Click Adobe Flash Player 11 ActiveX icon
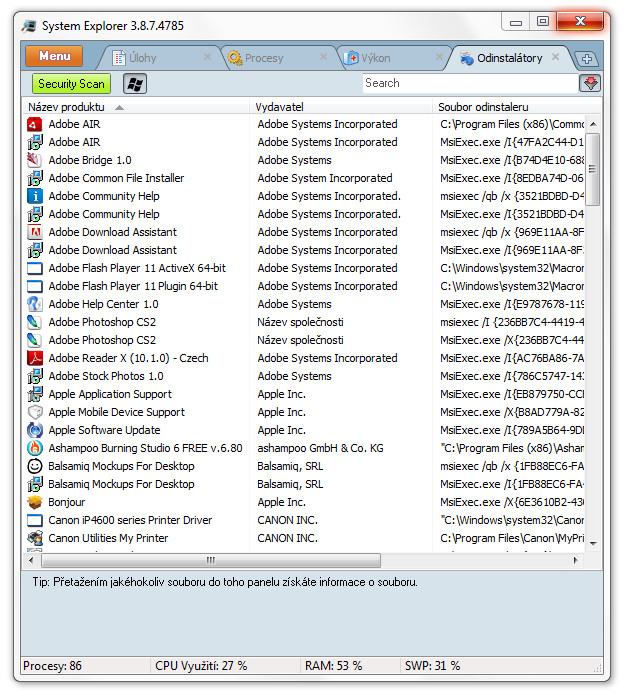This screenshot has width=625, height=695. (x=35, y=269)
